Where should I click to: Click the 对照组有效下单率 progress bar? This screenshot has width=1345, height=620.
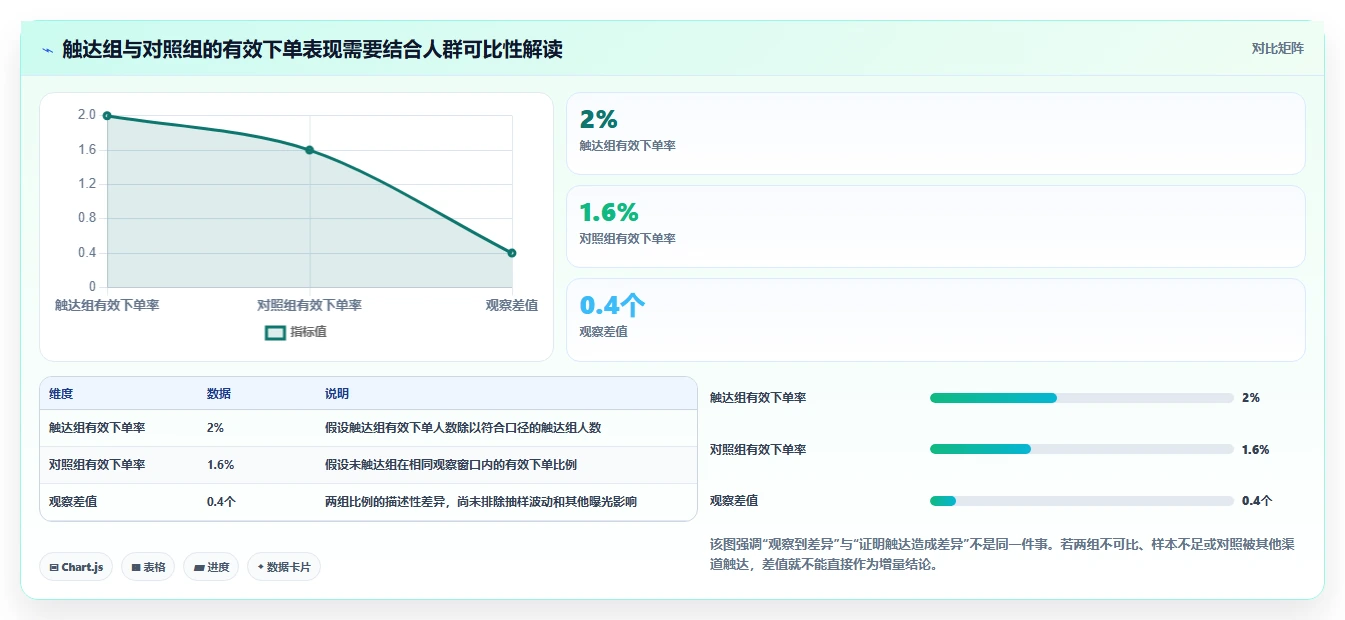coord(1081,449)
